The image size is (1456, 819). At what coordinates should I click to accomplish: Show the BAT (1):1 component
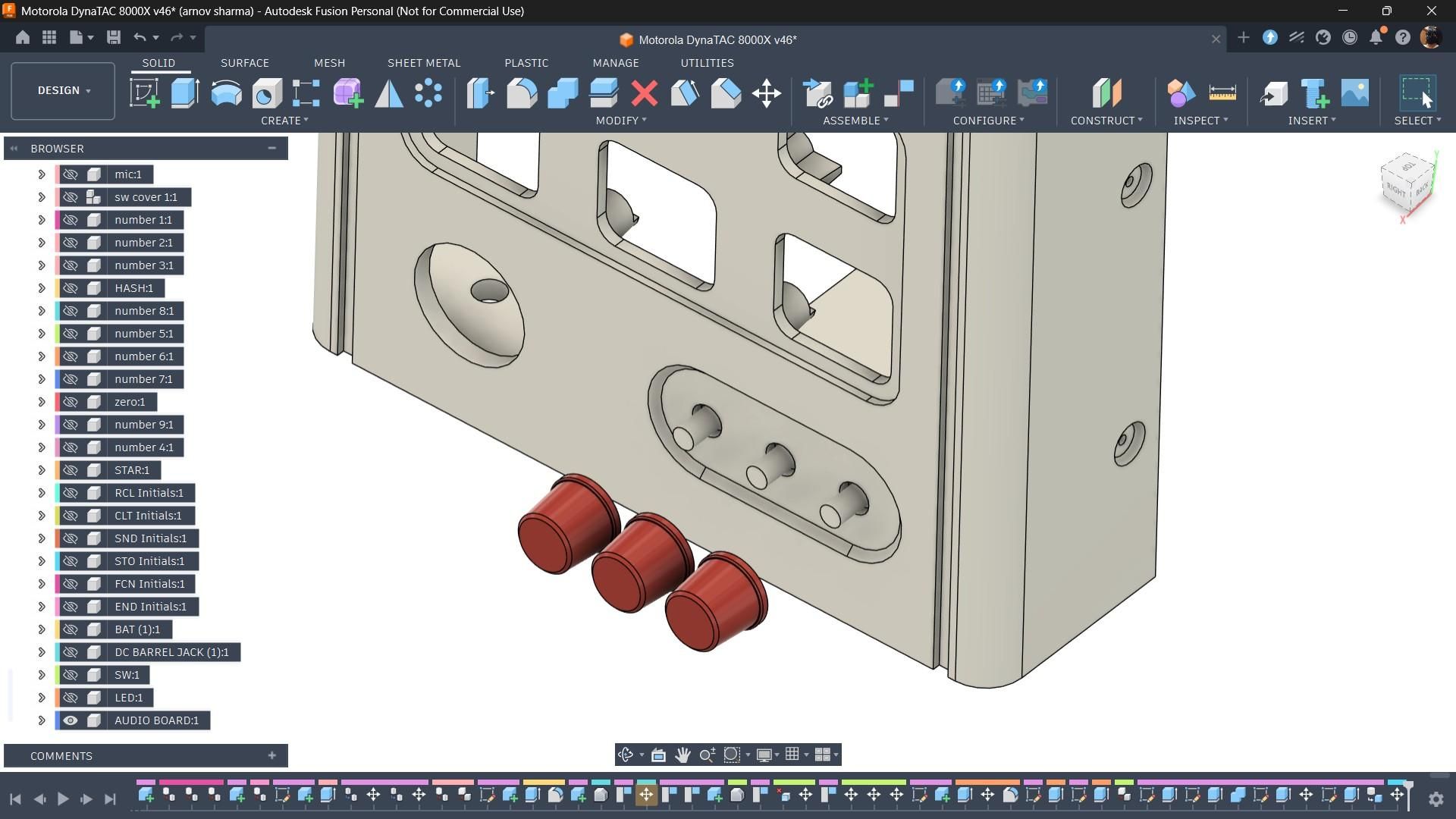[x=71, y=629]
